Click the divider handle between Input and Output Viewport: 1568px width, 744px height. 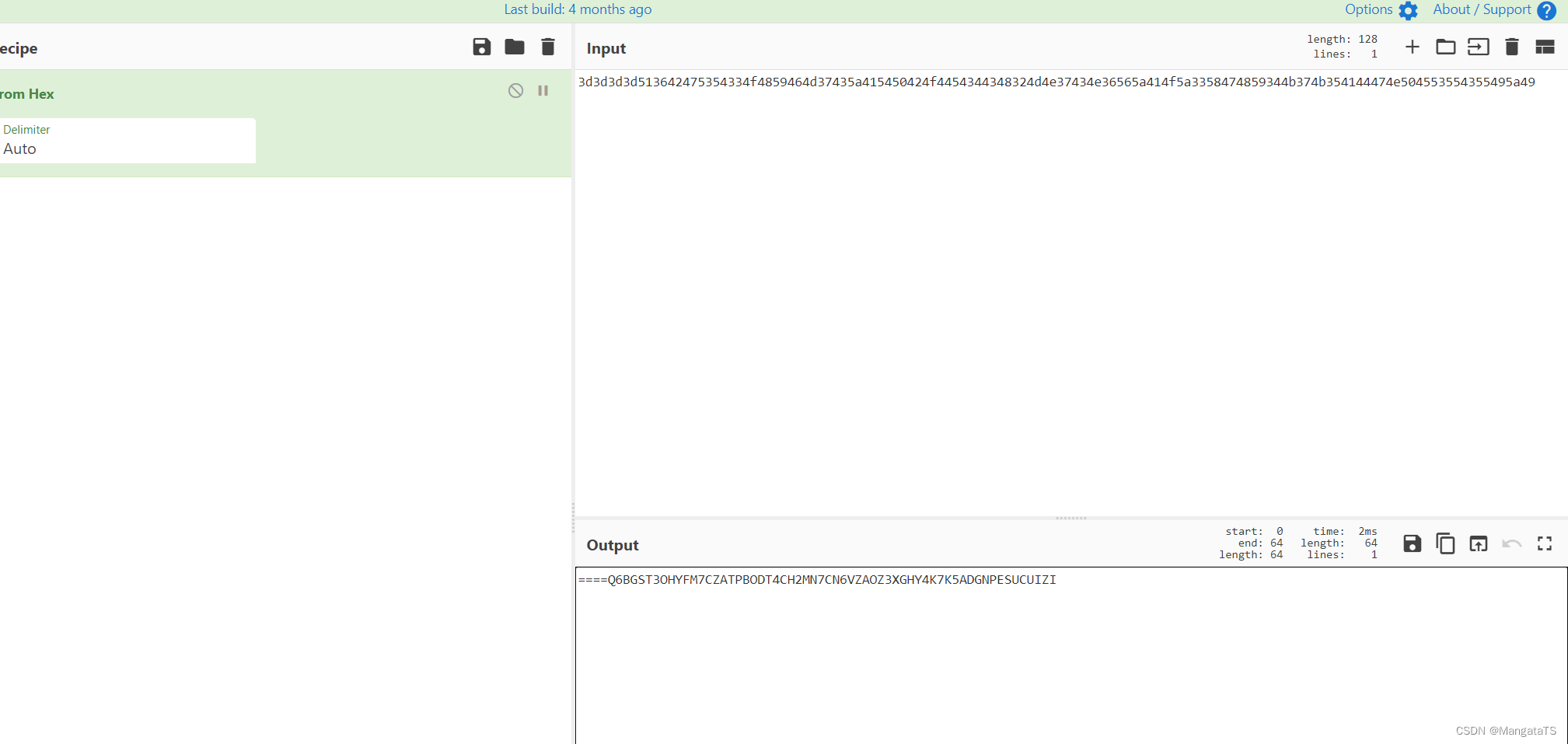pyautogui.click(x=1071, y=518)
